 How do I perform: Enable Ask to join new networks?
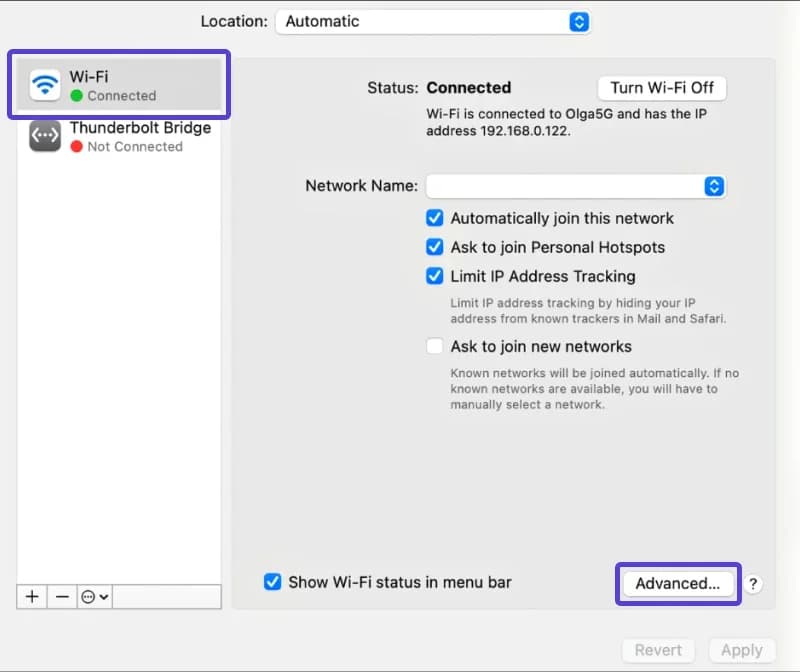(435, 346)
